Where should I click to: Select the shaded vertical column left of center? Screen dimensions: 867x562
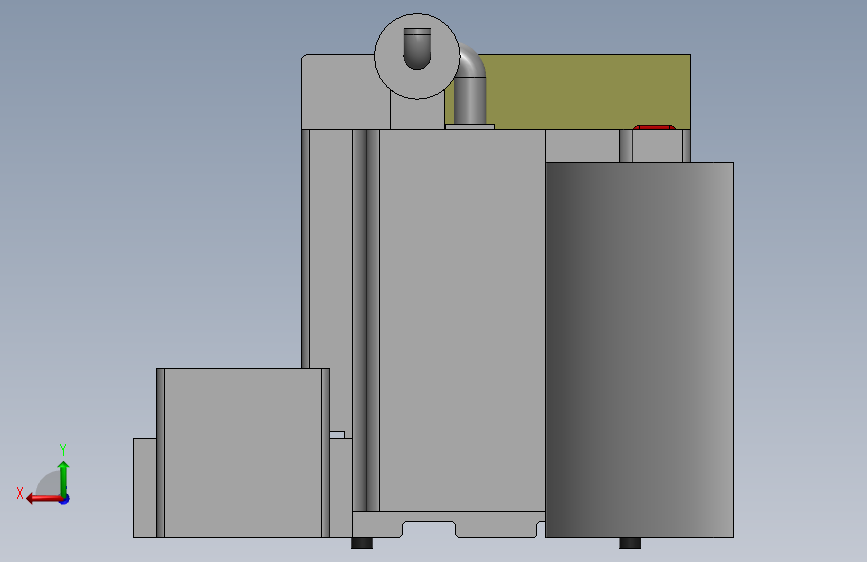point(365,320)
